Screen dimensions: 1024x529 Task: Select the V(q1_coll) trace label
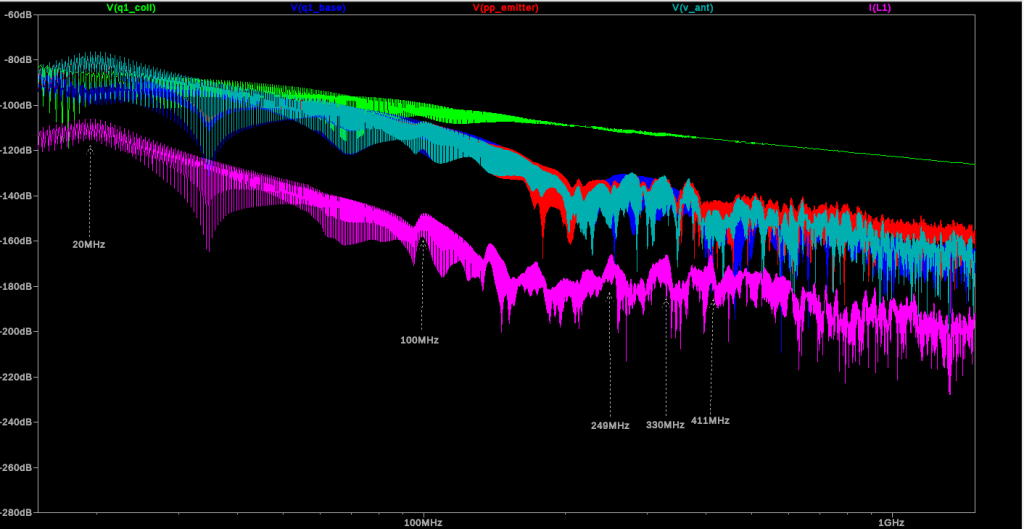pos(132,8)
